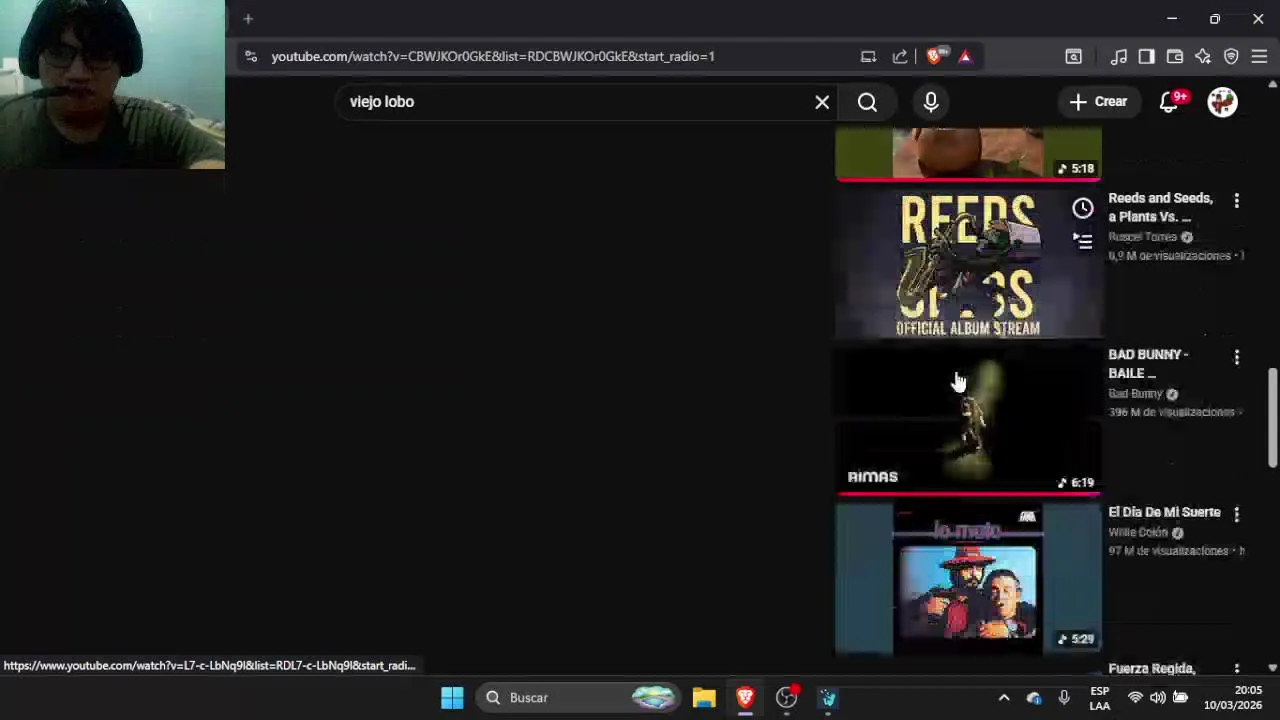Open options for BAD BUNNY - BAILE video
Screen dimensions: 1280x720
[x=1237, y=357]
